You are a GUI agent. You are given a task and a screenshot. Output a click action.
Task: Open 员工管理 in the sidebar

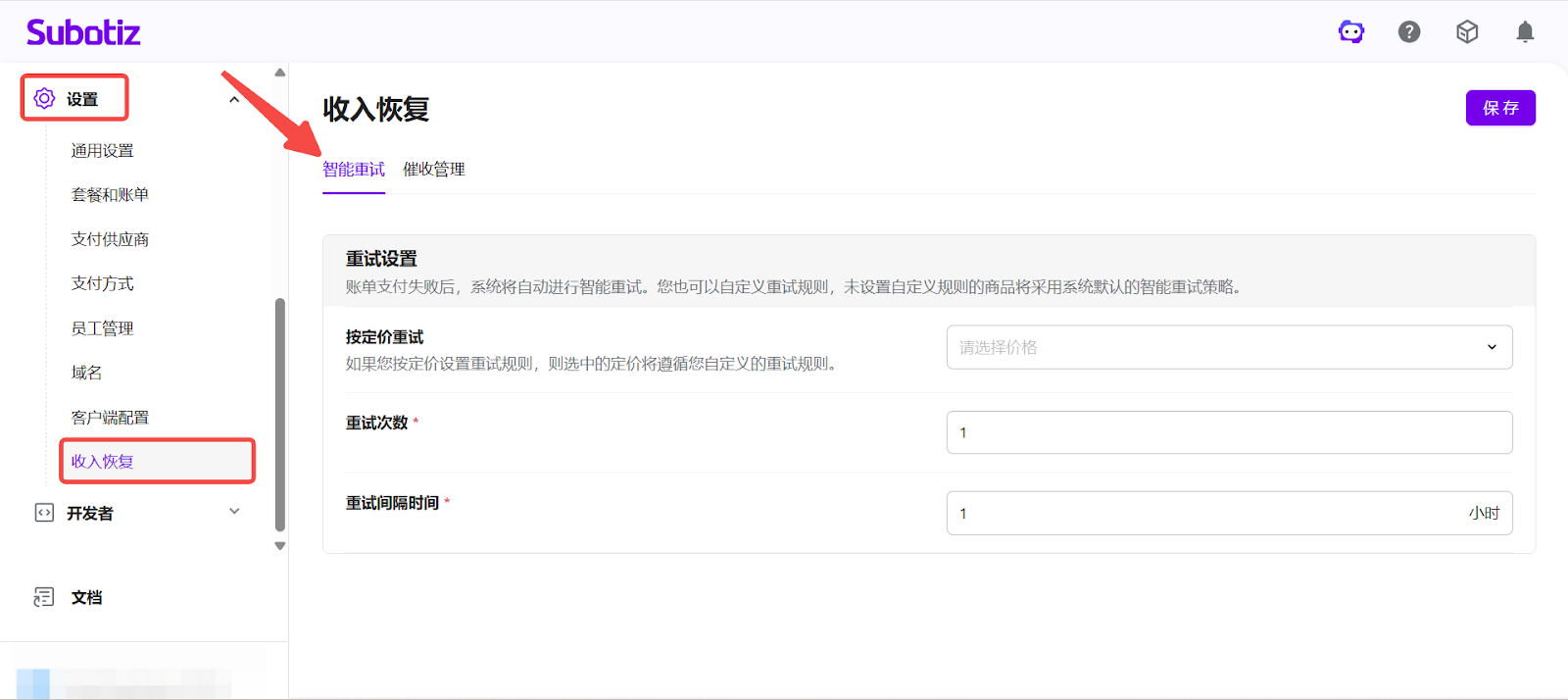pos(103,328)
